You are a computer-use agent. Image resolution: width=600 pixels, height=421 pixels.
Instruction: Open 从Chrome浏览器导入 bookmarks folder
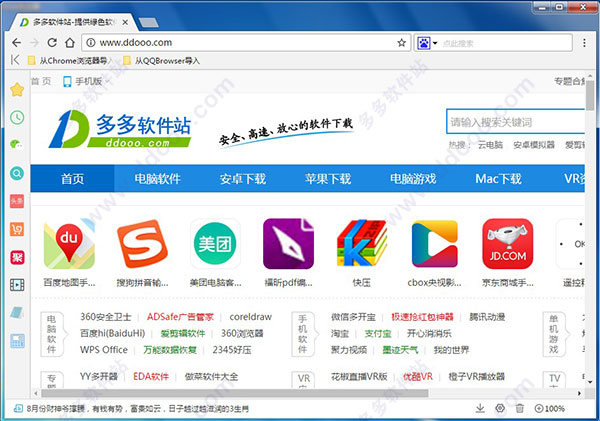click(x=70, y=60)
